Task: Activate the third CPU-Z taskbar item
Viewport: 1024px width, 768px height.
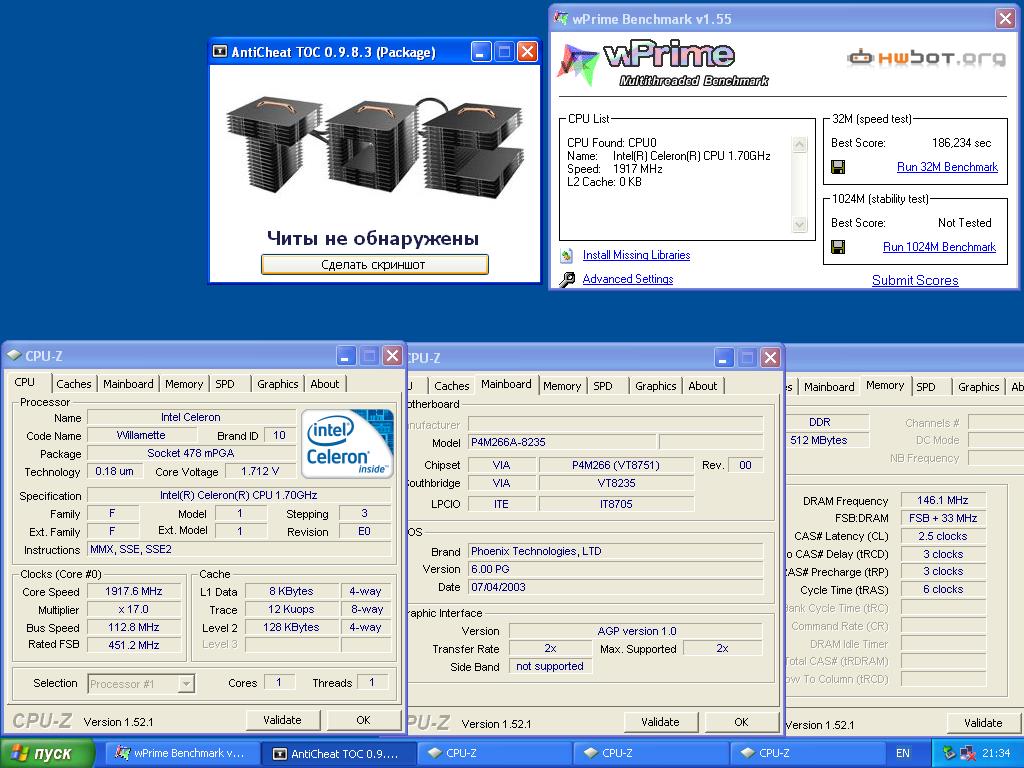Action: point(807,753)
